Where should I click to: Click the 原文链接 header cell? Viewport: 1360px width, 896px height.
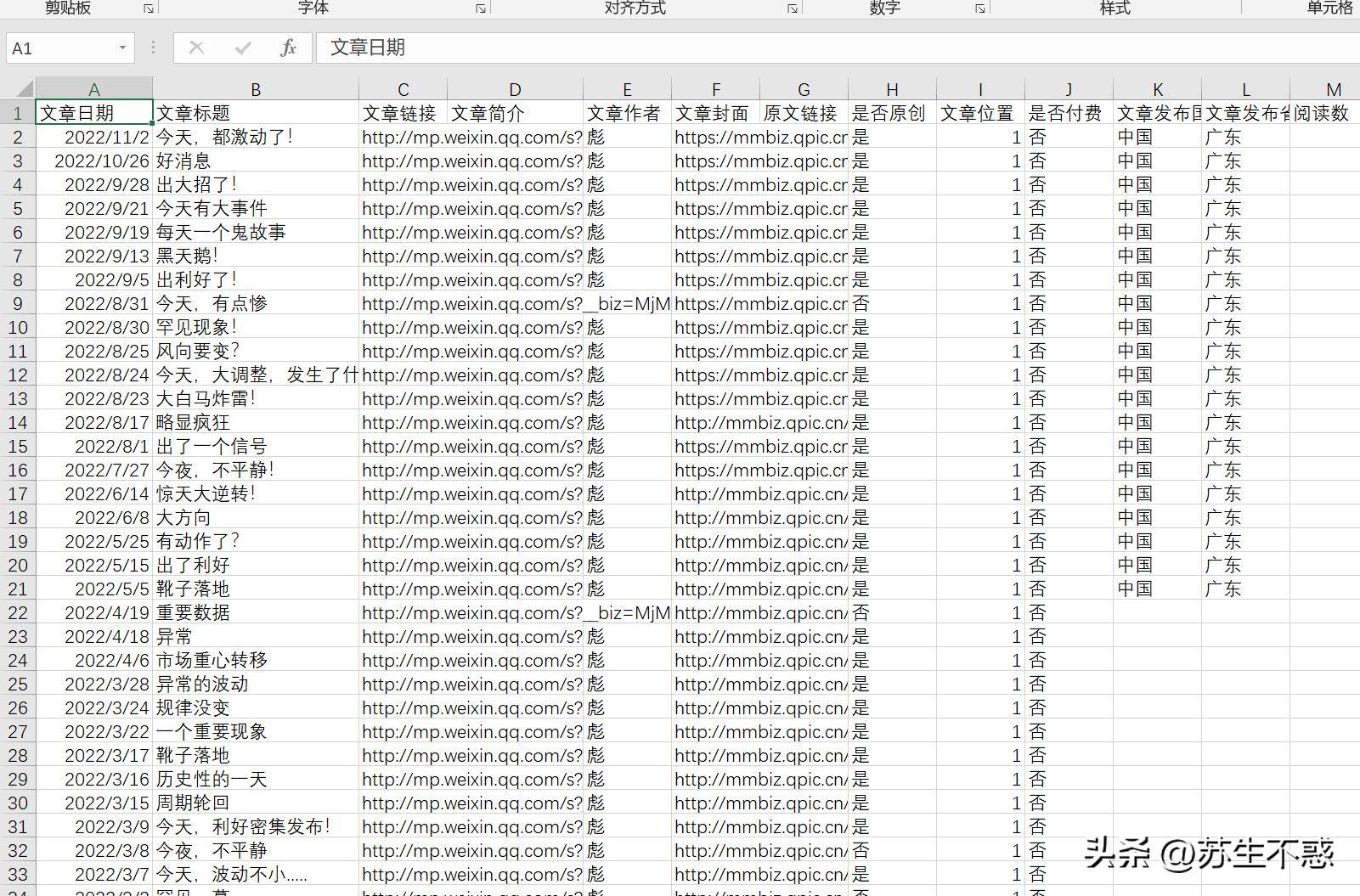(x=804, y=113)
